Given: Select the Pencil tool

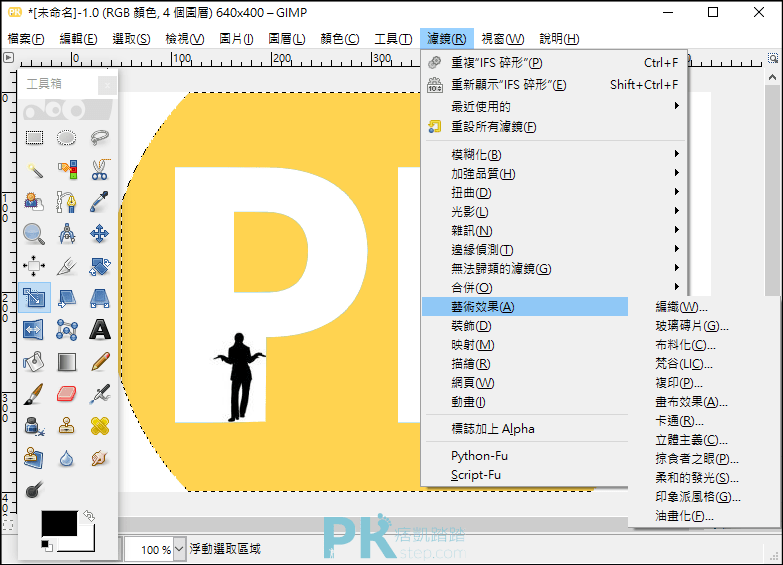Looking at the screenshot, I should tap(99, 362).
